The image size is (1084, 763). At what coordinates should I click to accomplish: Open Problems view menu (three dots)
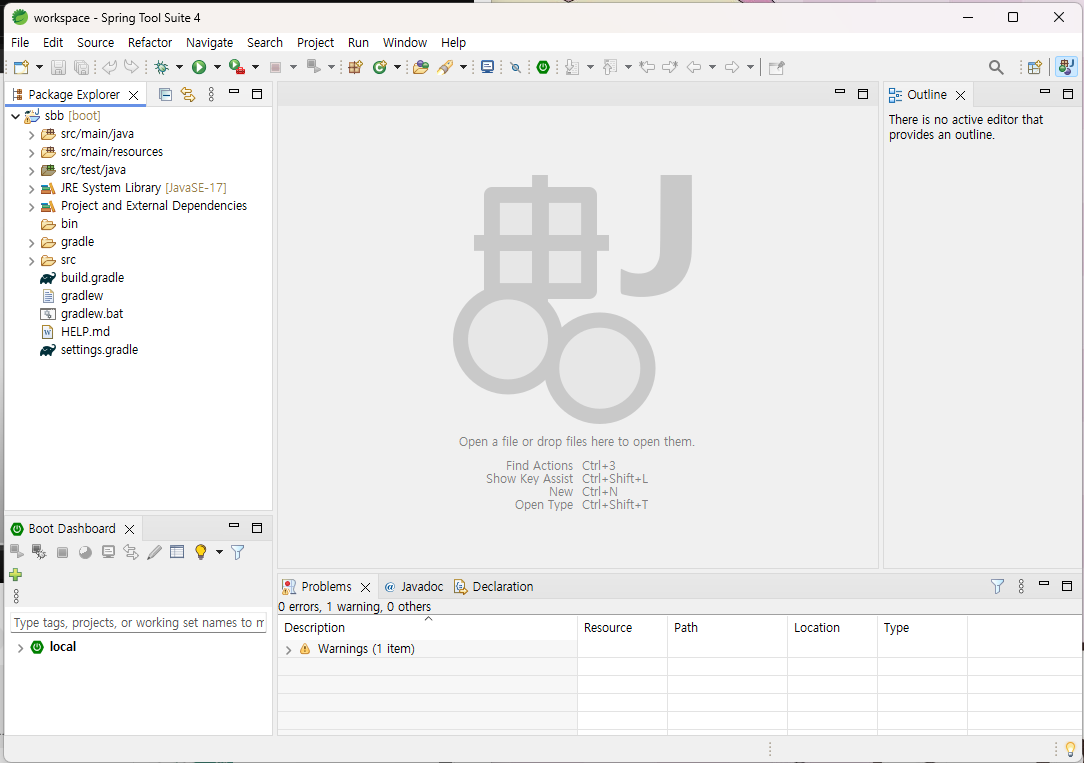point(1021,586)
